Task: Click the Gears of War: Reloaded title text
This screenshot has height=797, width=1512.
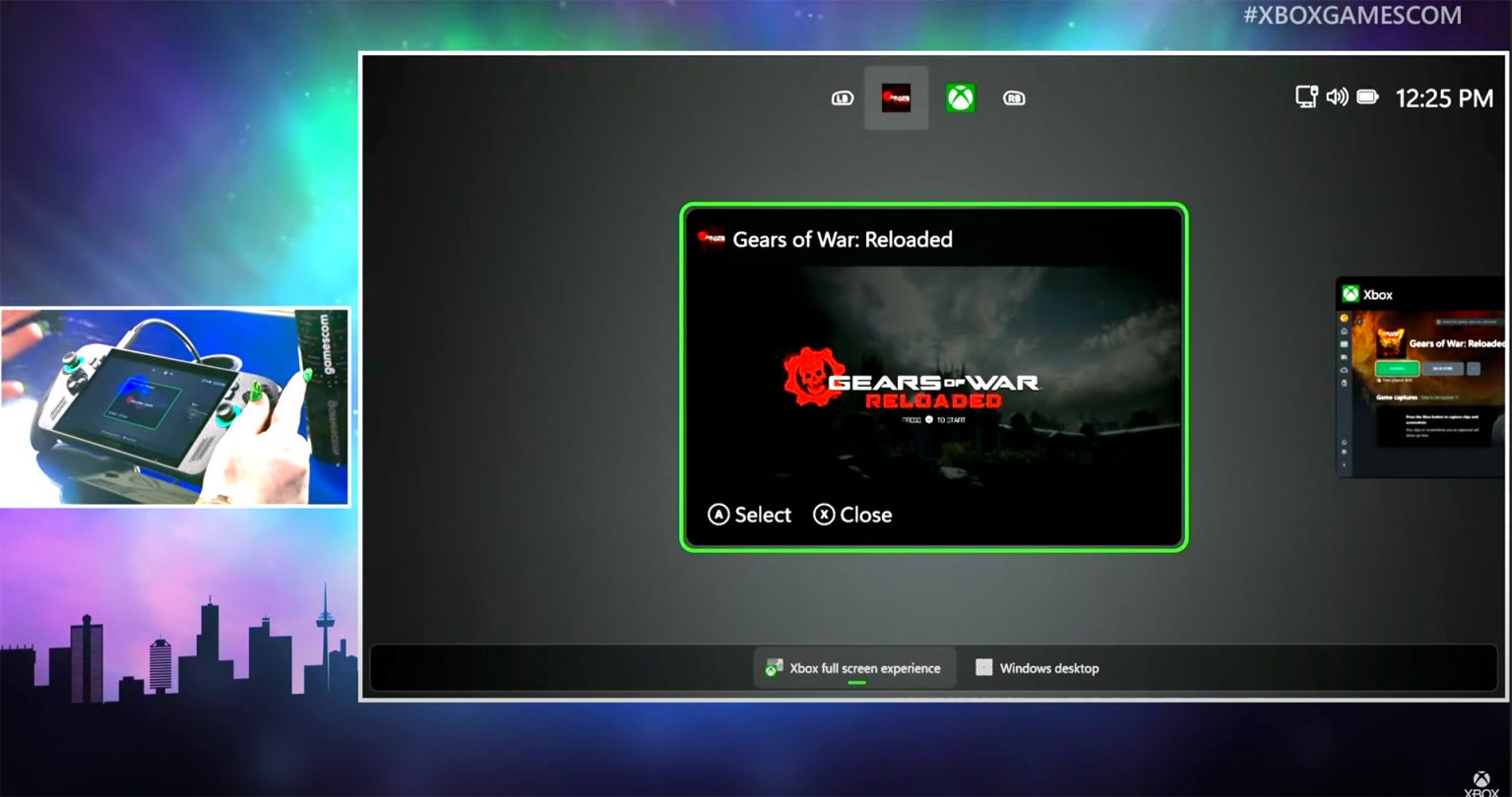Action: (843, 239)
